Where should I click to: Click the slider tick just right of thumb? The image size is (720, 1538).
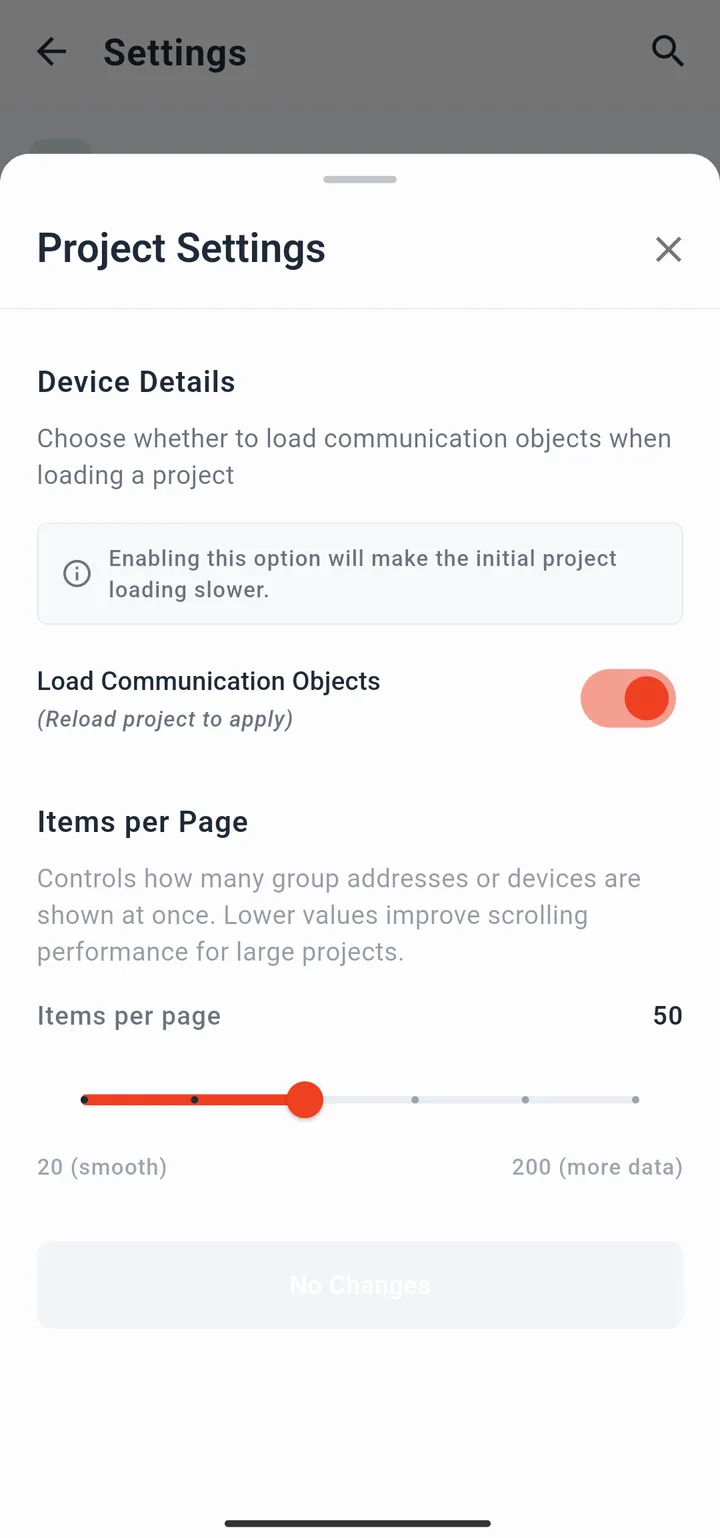pos(415,1100)
